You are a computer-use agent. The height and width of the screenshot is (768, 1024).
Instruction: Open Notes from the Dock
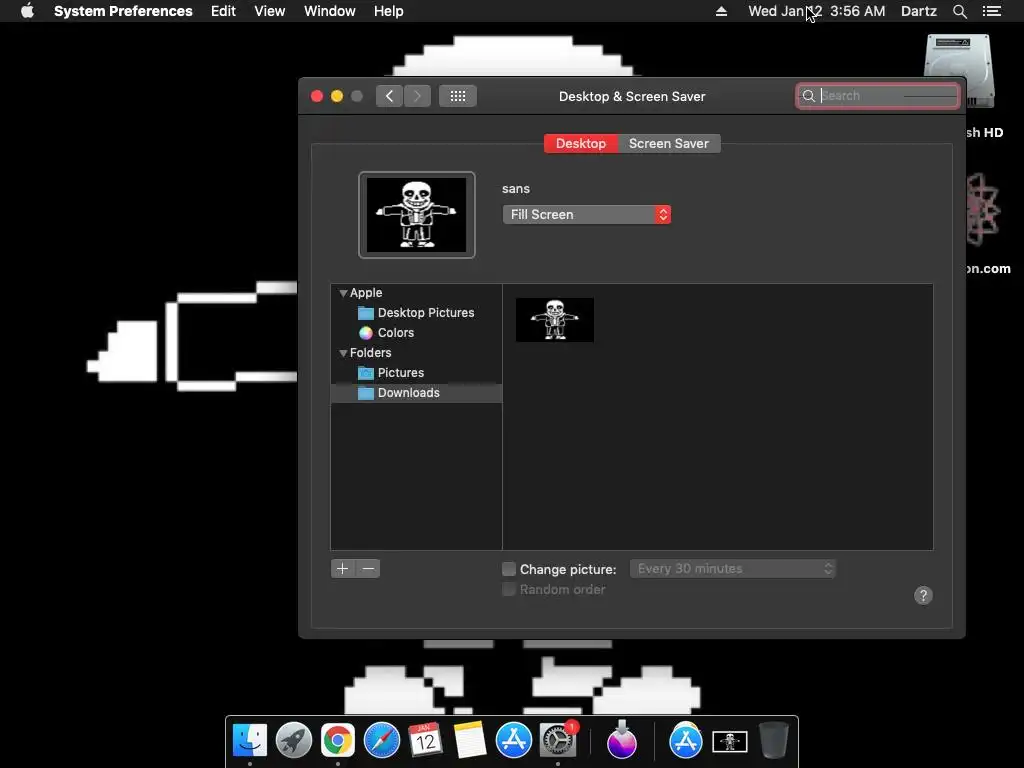coord(470,741)
